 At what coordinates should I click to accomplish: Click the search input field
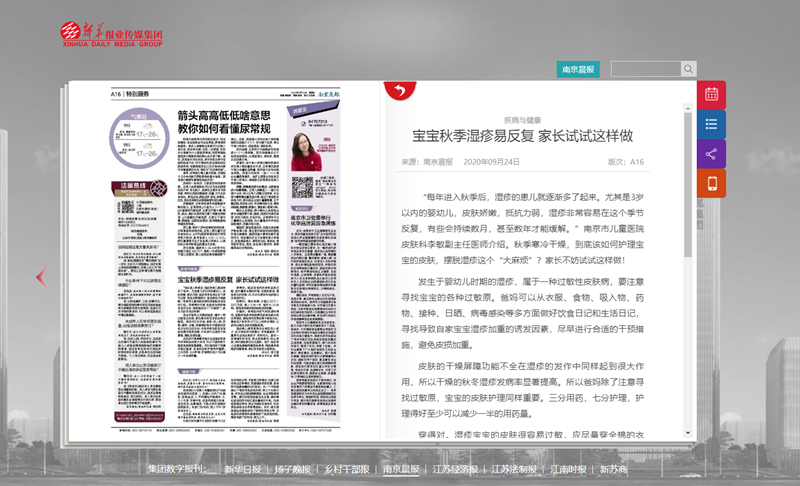[x=646, y=69]
